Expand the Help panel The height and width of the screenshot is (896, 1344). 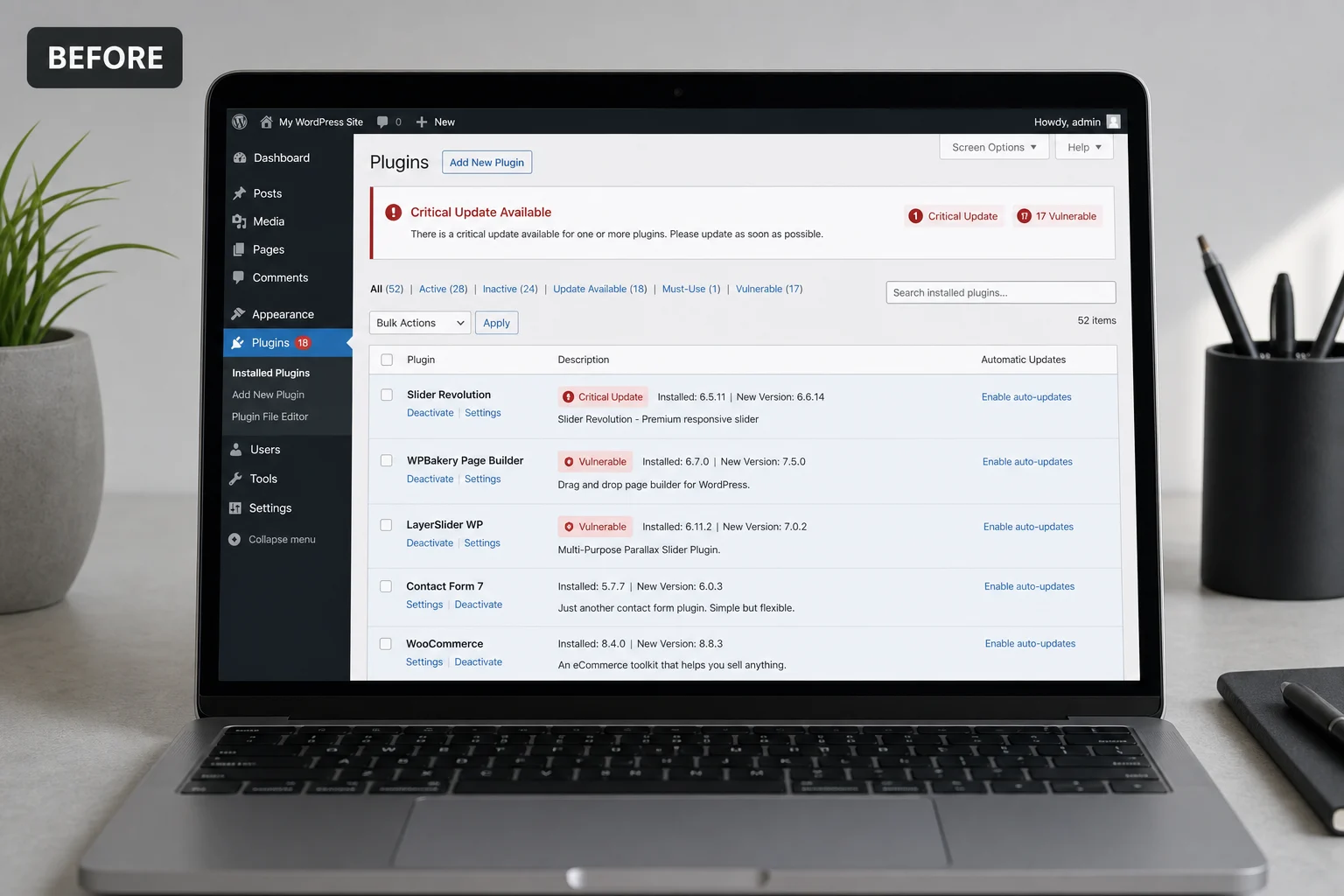point(1084,147)
